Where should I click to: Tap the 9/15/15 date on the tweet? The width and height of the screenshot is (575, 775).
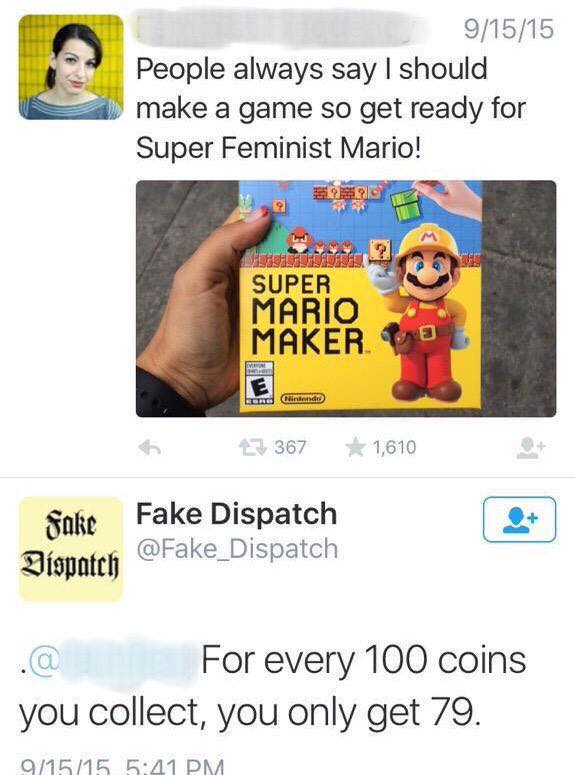[509, 29]
